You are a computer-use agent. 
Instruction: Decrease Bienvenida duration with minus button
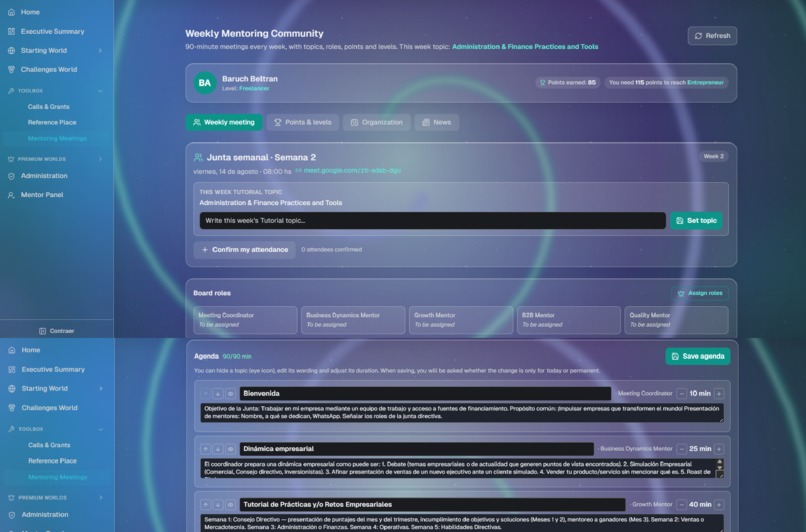tap(682, 394)
